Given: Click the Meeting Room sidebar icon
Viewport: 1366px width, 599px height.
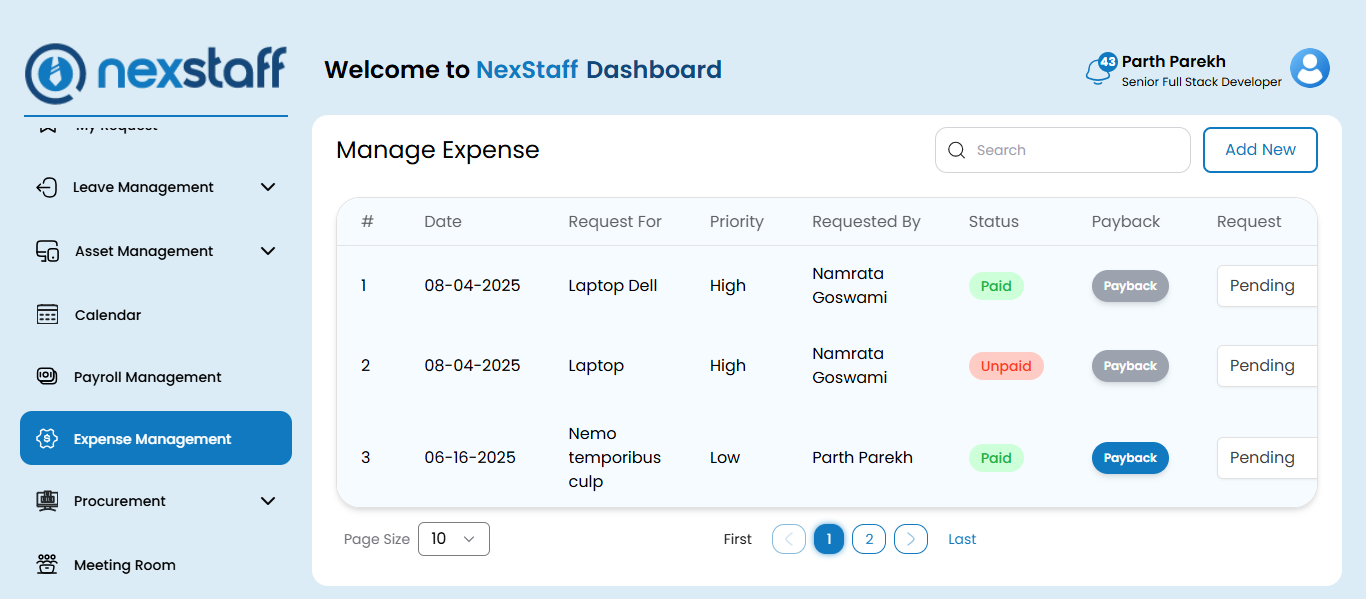Looking at the screenshot, I should [x=47, y=565].
